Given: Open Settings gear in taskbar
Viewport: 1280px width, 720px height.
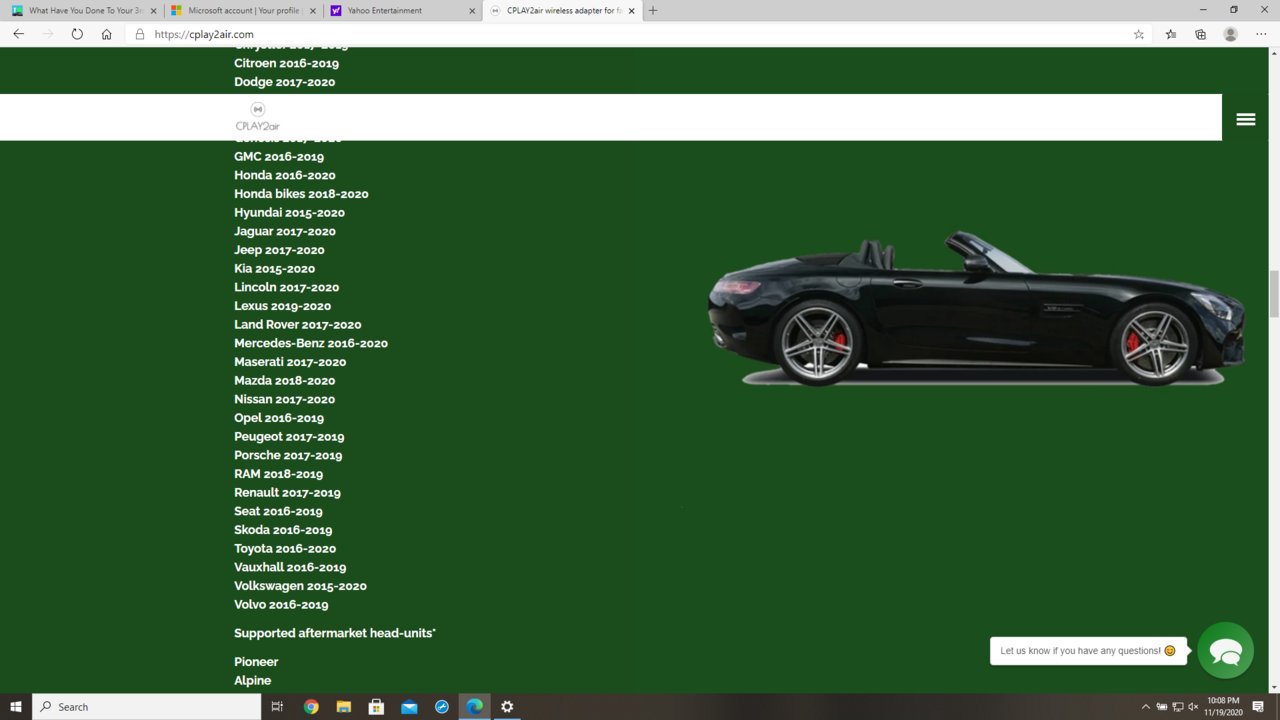Looking at the screenshot, I should click(x=507, y=706).
